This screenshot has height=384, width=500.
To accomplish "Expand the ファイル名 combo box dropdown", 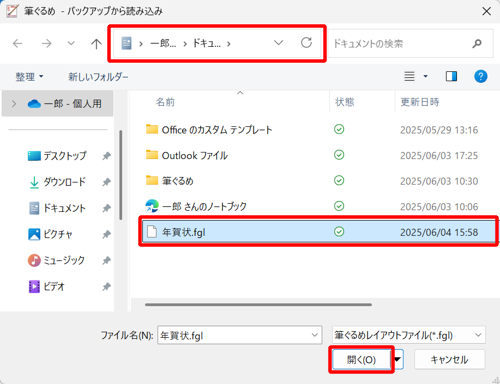I will pos(314,335).
